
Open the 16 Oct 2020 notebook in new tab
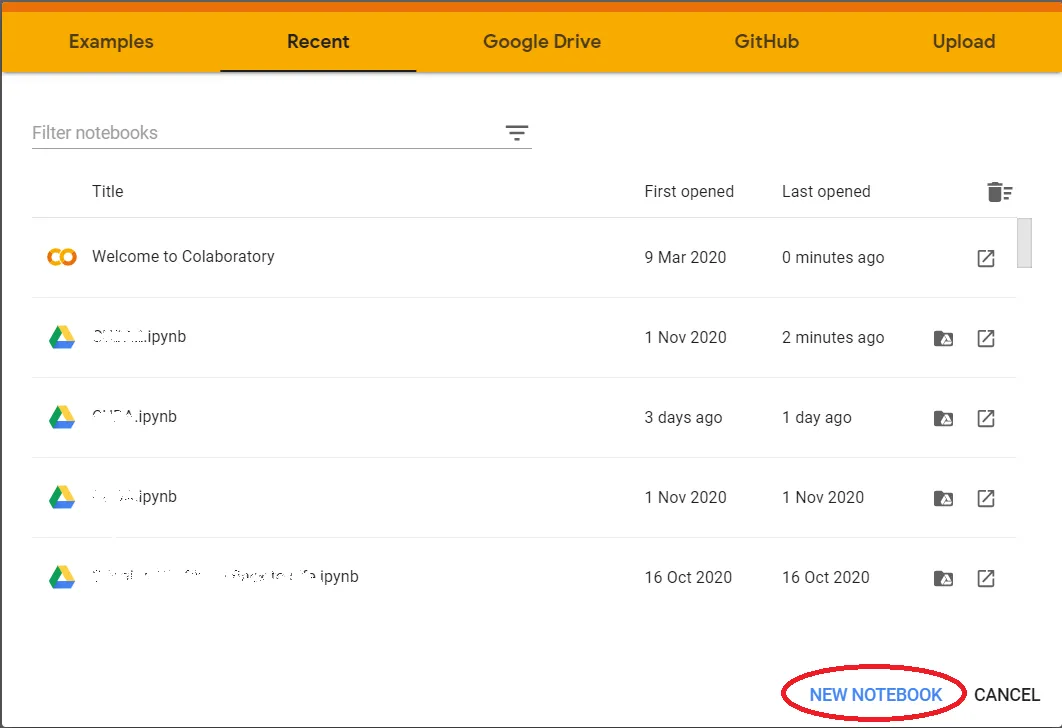tap(986, 578)
